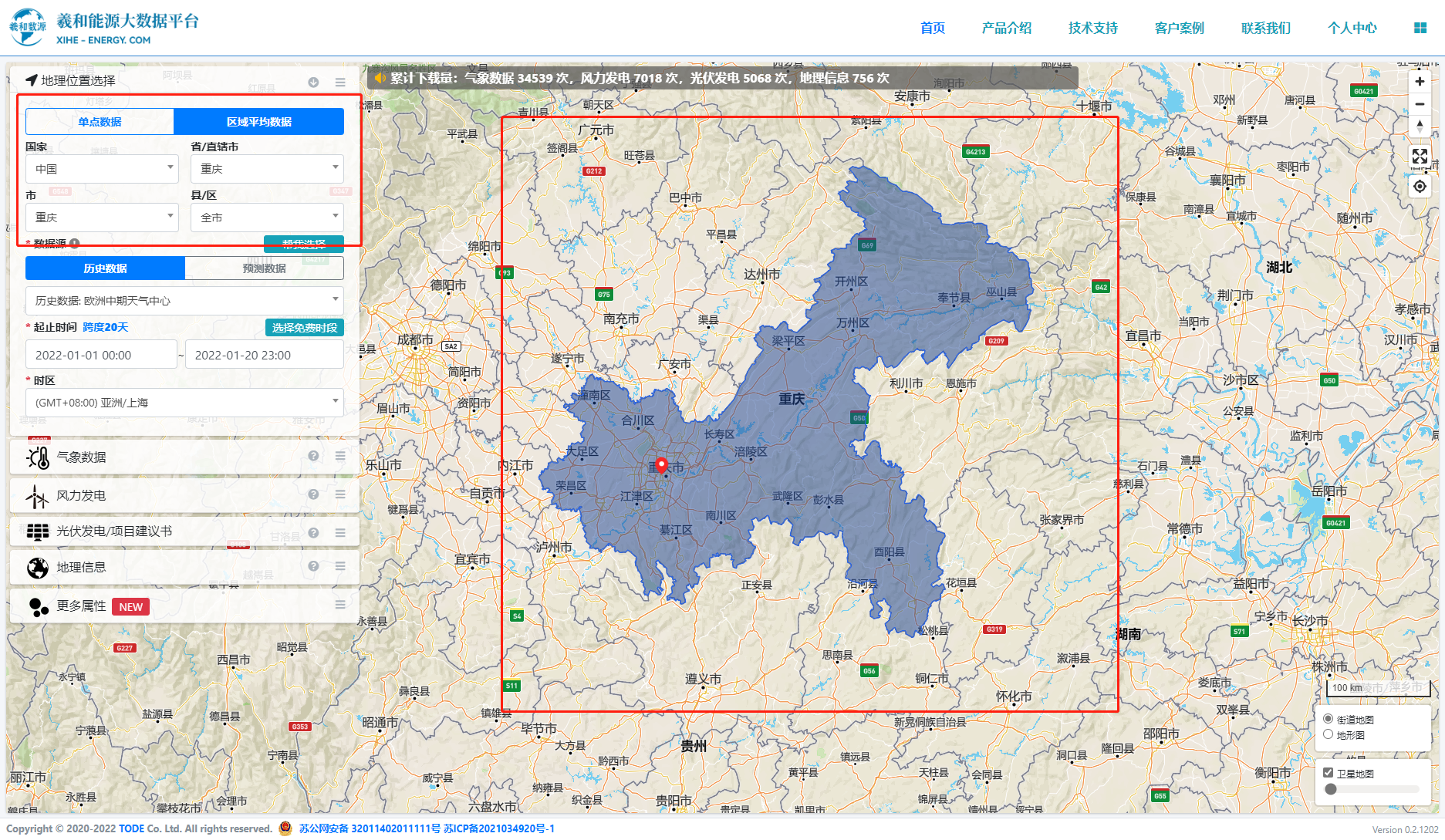Open weather data section menu icon
The height and width of the screenshot is (840, 1445).
tap(340, 456)
